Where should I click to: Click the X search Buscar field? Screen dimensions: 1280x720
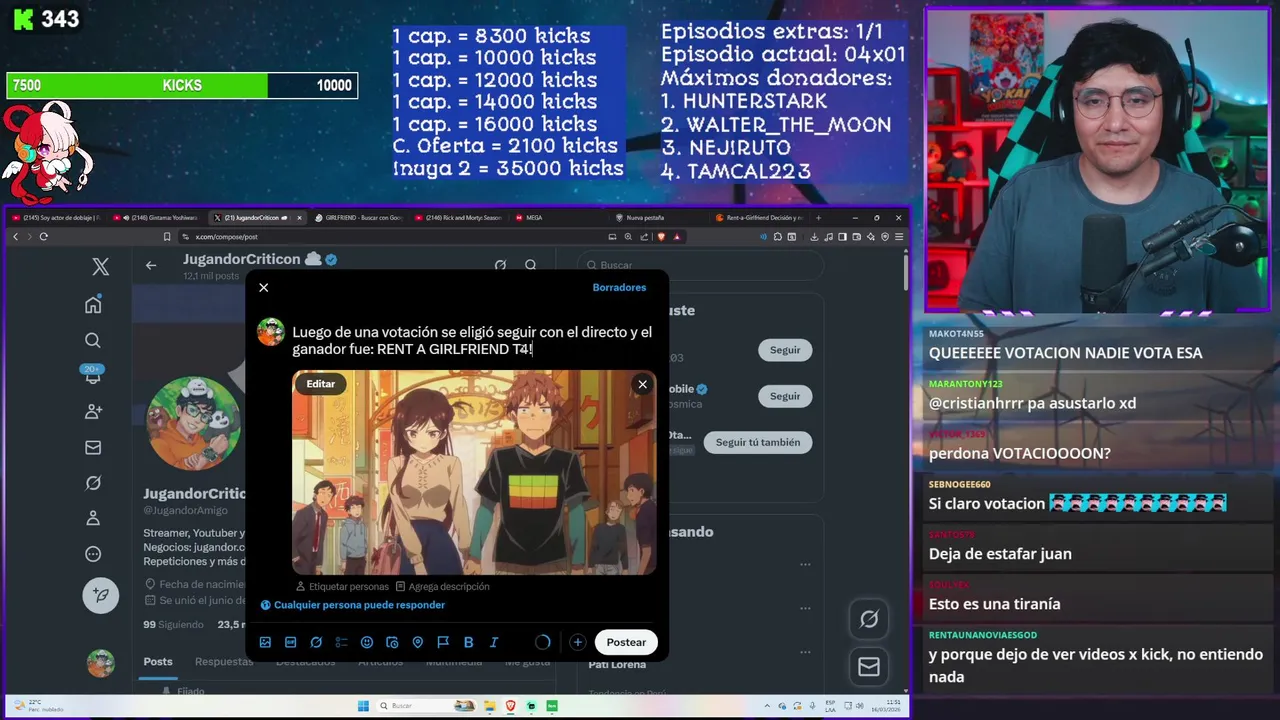tap(700, 265)
